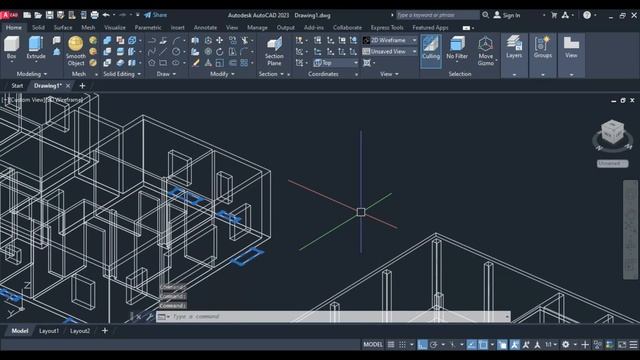Click the MODEL status bar button
640x360 pixels.
373,344
